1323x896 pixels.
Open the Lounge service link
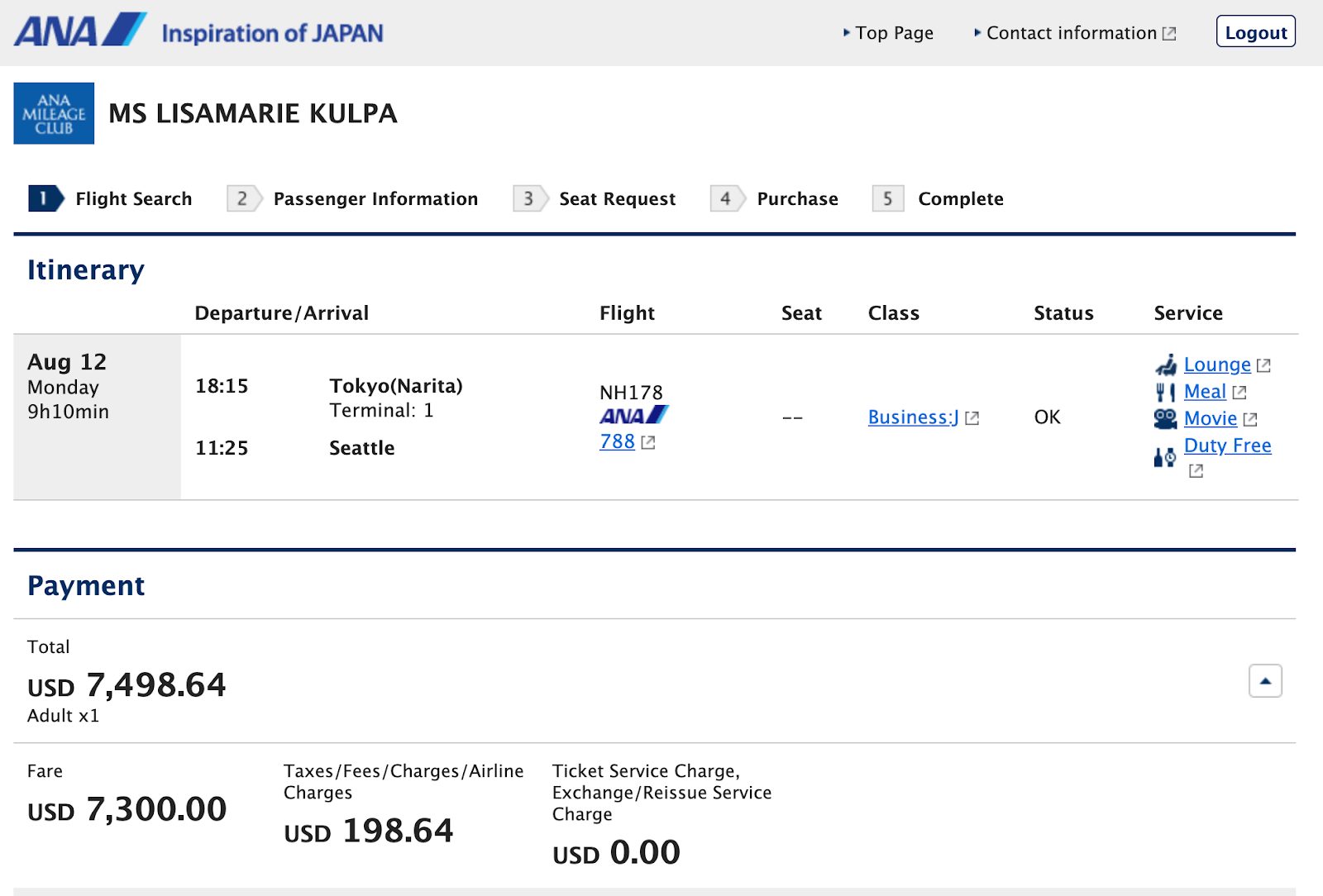point(1217,365)
